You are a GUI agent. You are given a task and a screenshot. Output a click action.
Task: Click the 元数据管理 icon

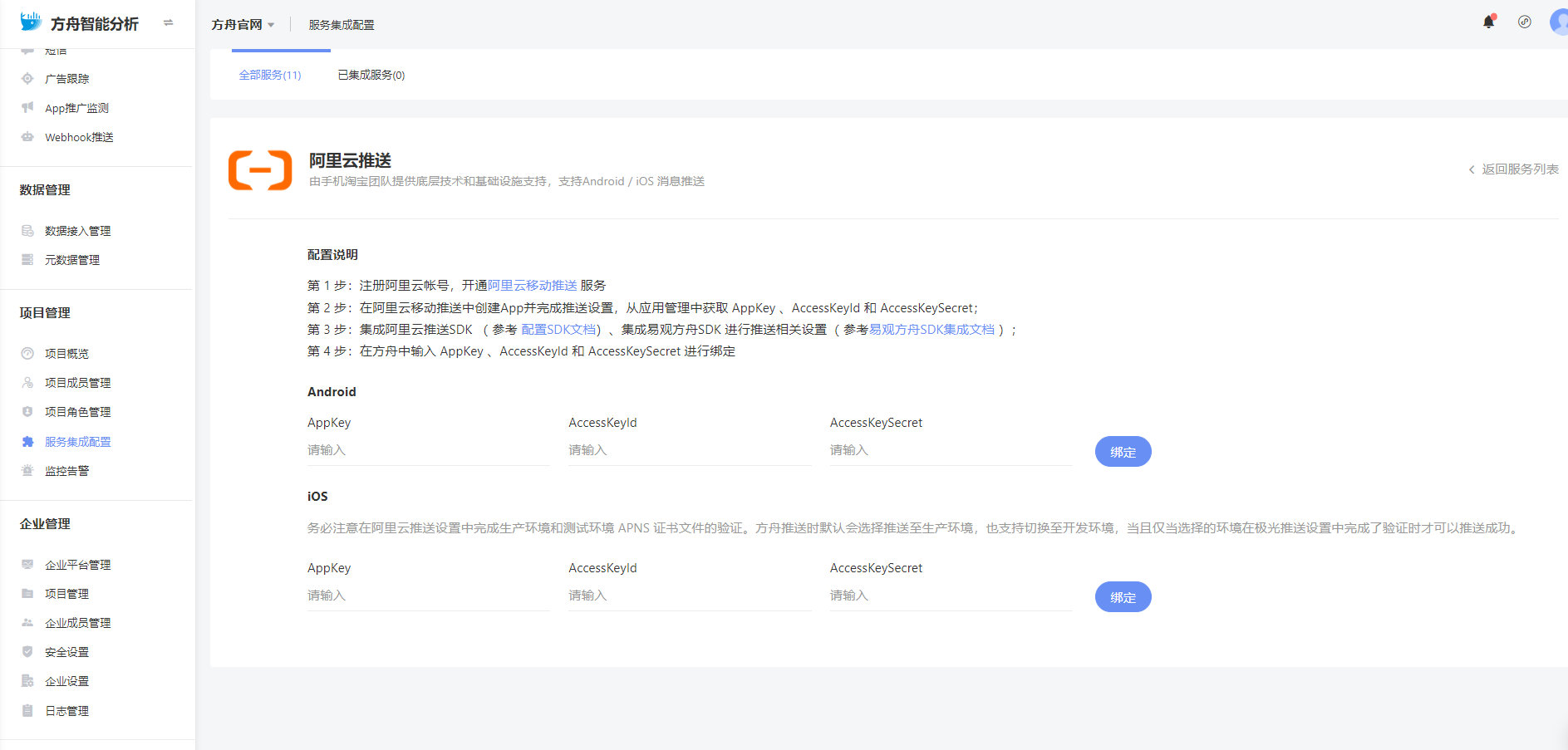pyautogui.click(x=27, y=260)
